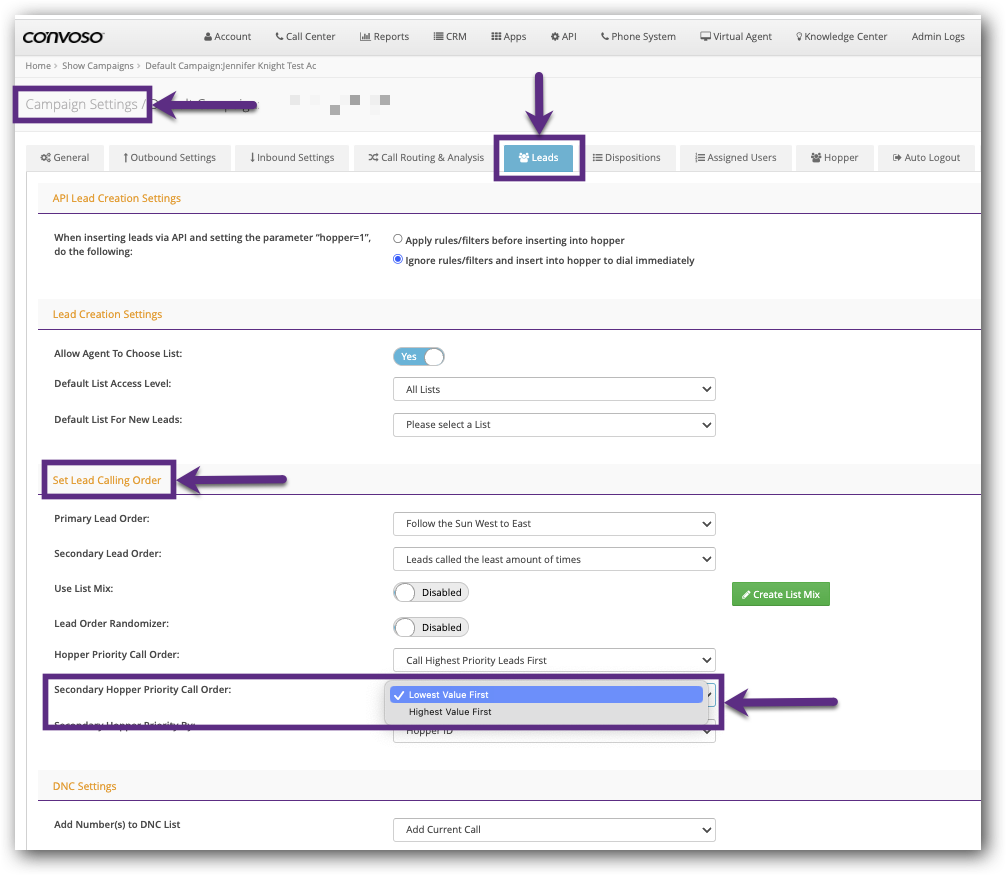Click the Phone System handset icon

604,37
